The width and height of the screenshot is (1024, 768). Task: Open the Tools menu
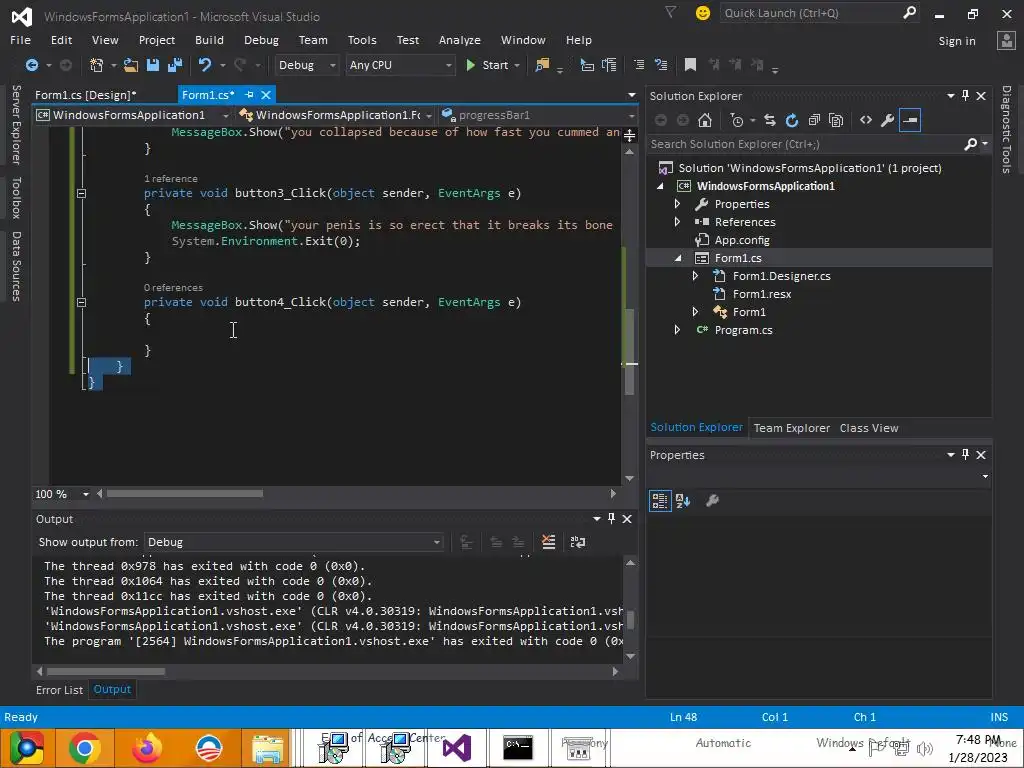(x=362, y=40)
